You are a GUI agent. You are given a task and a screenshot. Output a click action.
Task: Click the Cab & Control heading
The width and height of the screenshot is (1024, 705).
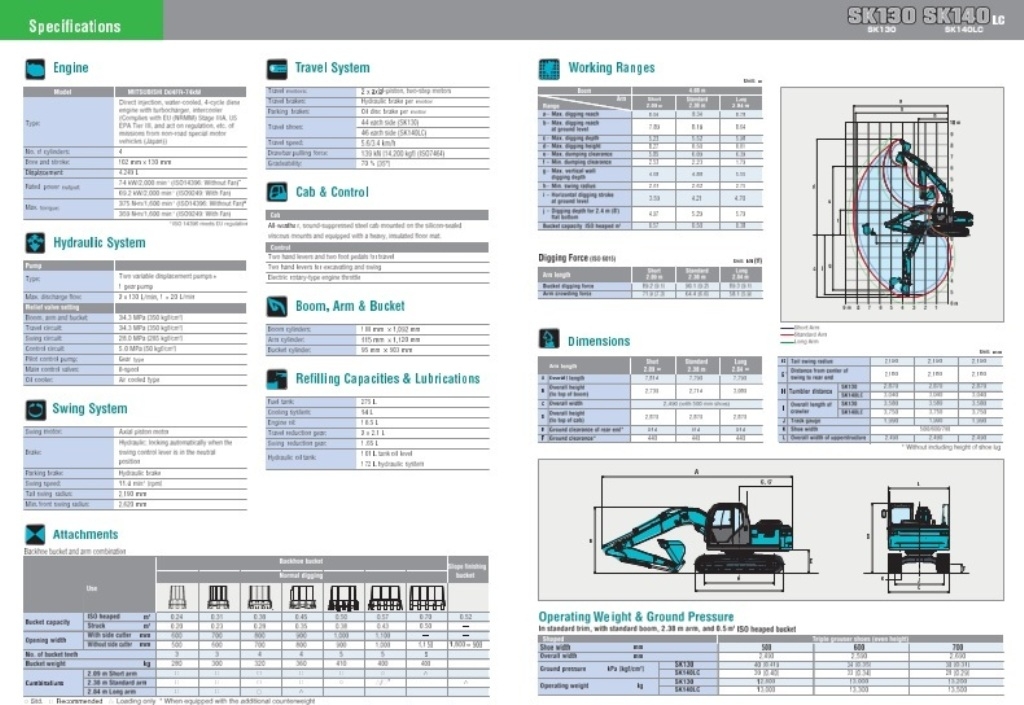point(332,192)
